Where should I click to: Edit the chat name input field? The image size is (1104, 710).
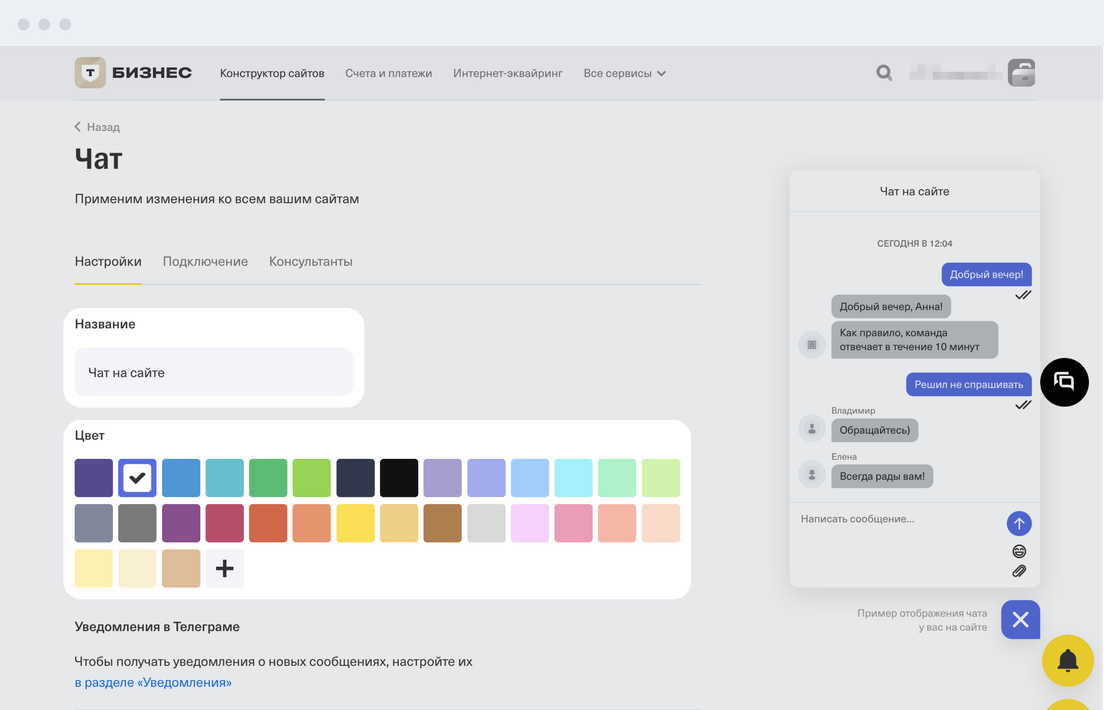[x=213, y=372]
